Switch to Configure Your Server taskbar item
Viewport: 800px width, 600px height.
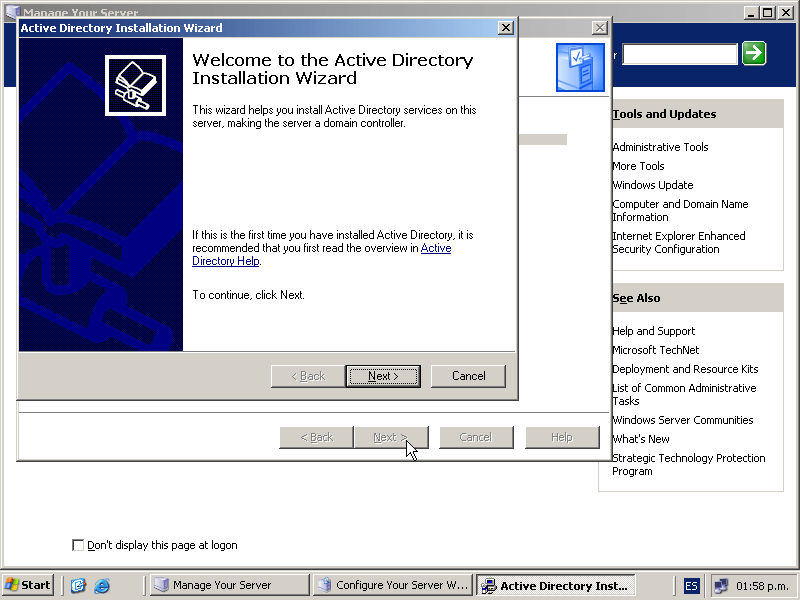click(x=392, y=585)
